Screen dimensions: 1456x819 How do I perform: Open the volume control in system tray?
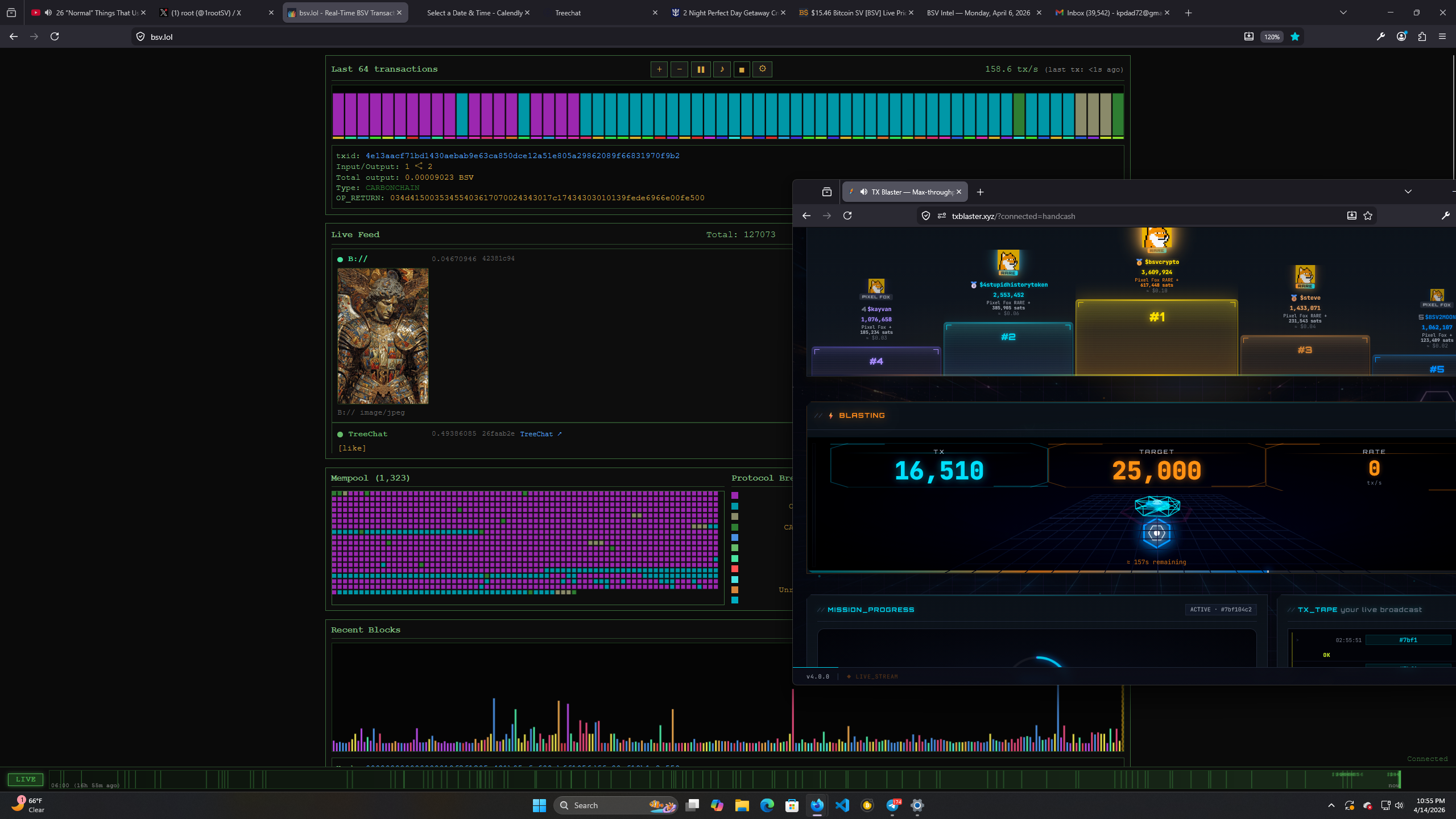(x=1399, y=805)
